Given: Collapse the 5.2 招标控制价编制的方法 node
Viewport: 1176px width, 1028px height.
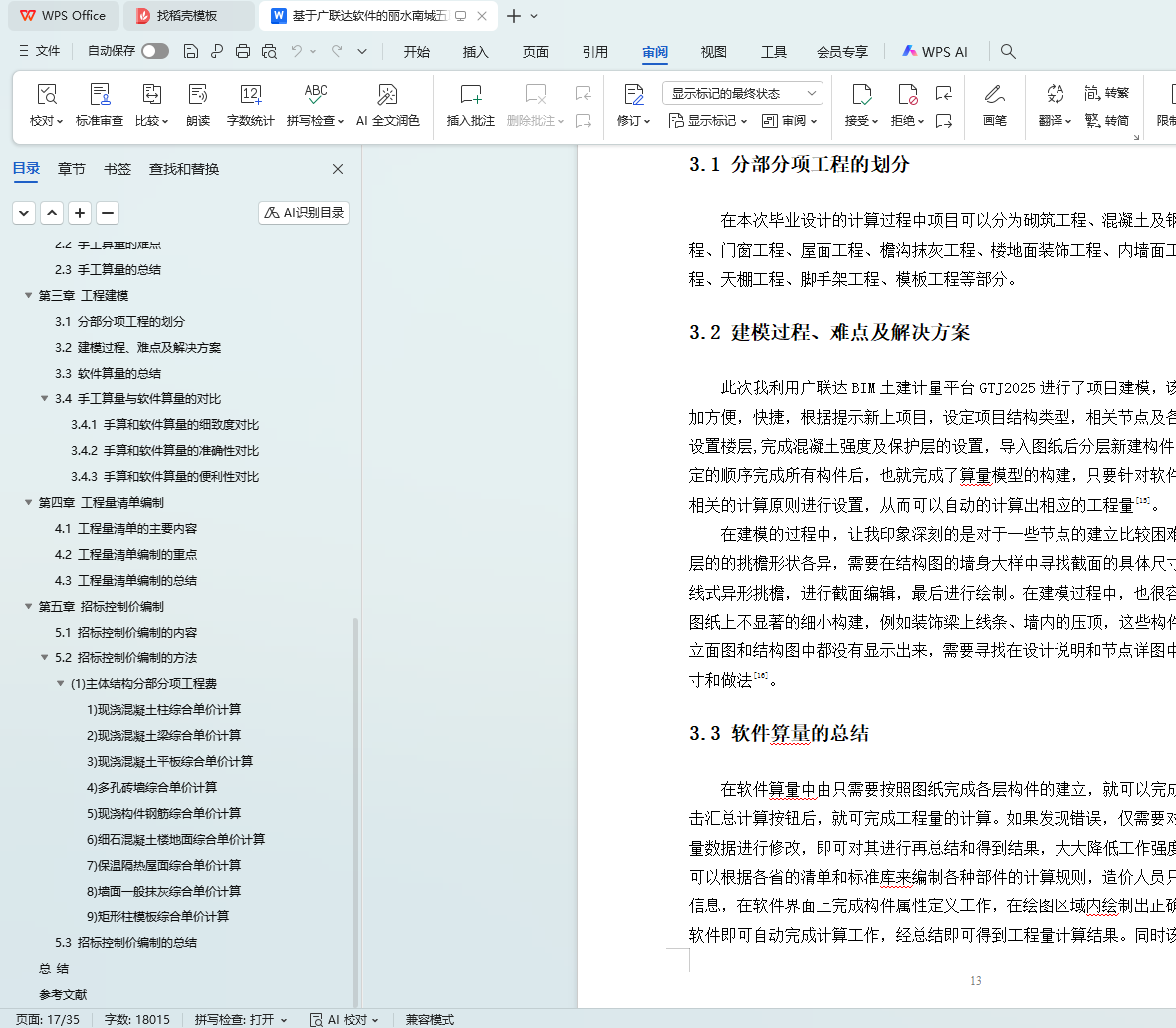Looking at the screenshot, I should pyautogui.click(x=45, y=658).
